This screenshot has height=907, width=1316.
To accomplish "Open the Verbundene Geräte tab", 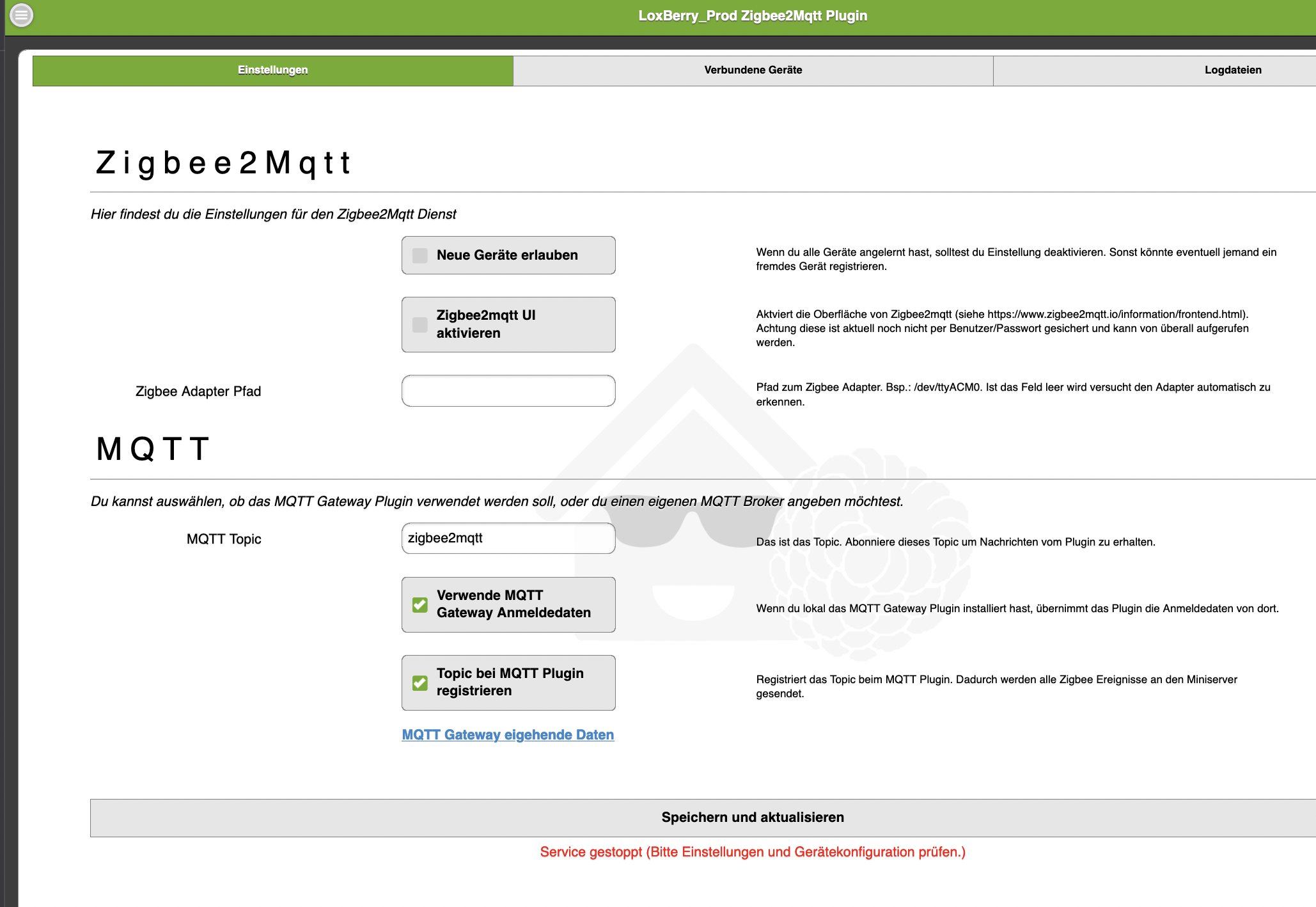I will click(753, 70).
